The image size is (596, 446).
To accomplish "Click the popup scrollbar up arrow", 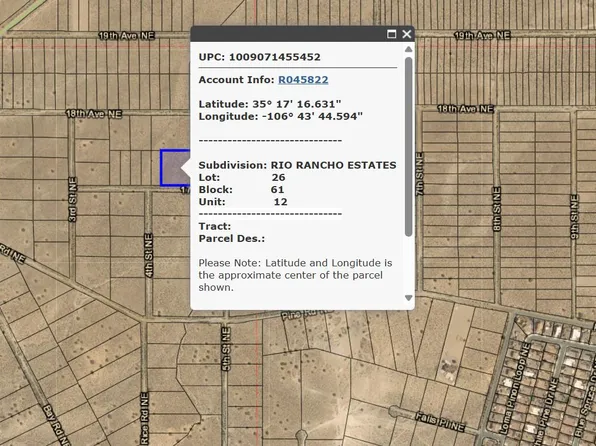I will click(x=409, y=49).
